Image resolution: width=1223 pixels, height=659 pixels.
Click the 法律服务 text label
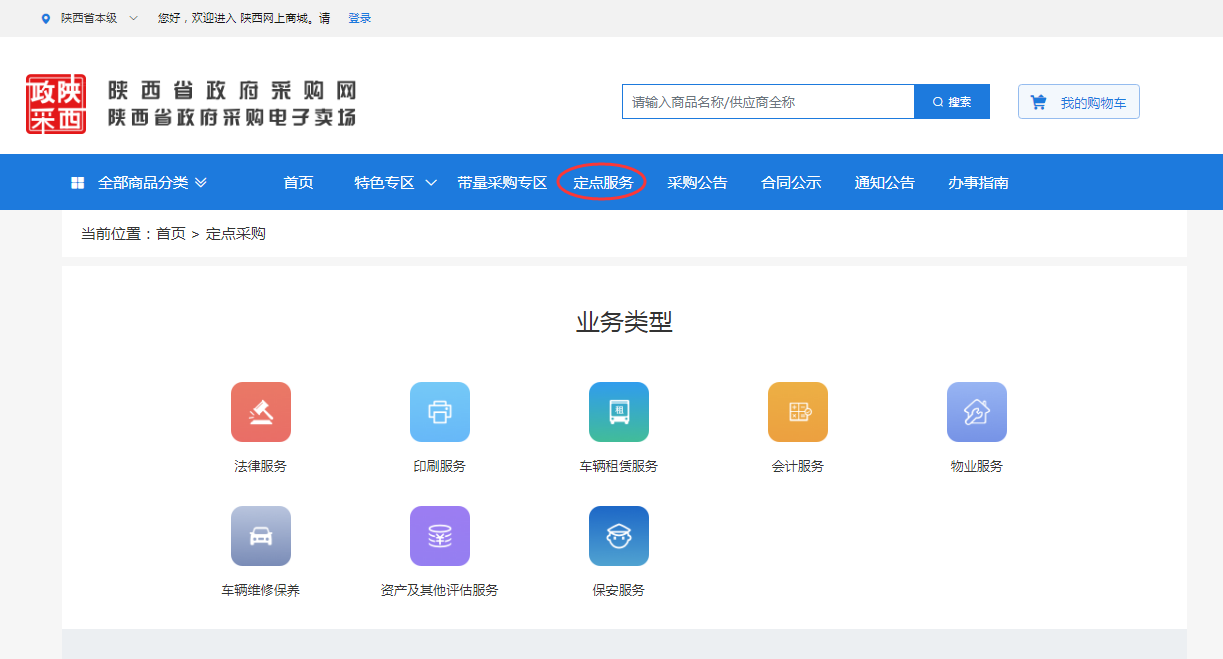coord(261,466)
